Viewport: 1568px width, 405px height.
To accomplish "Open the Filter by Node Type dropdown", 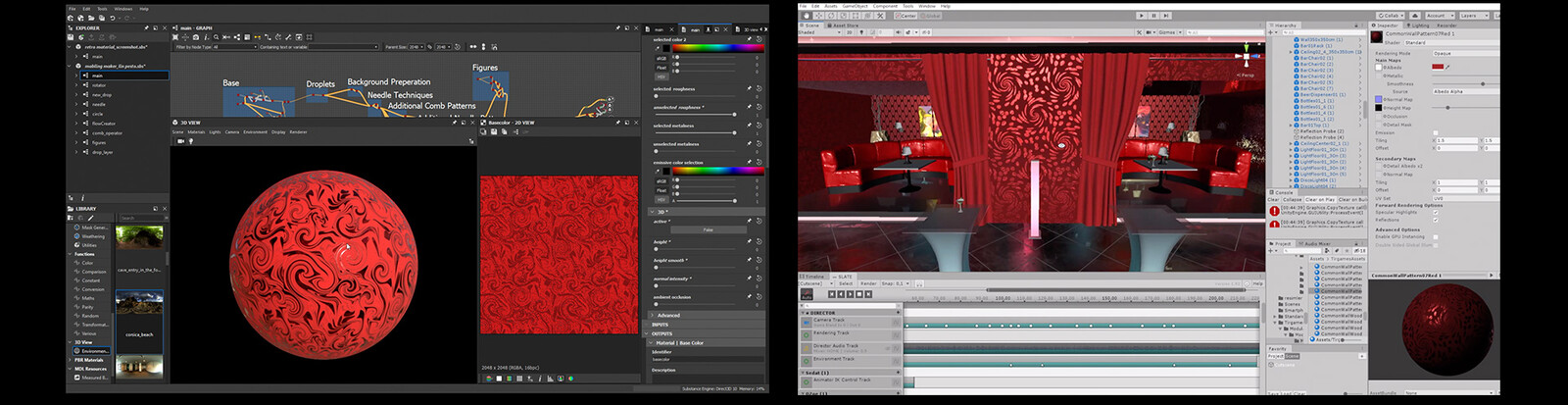I will click(x=235, y=46).
